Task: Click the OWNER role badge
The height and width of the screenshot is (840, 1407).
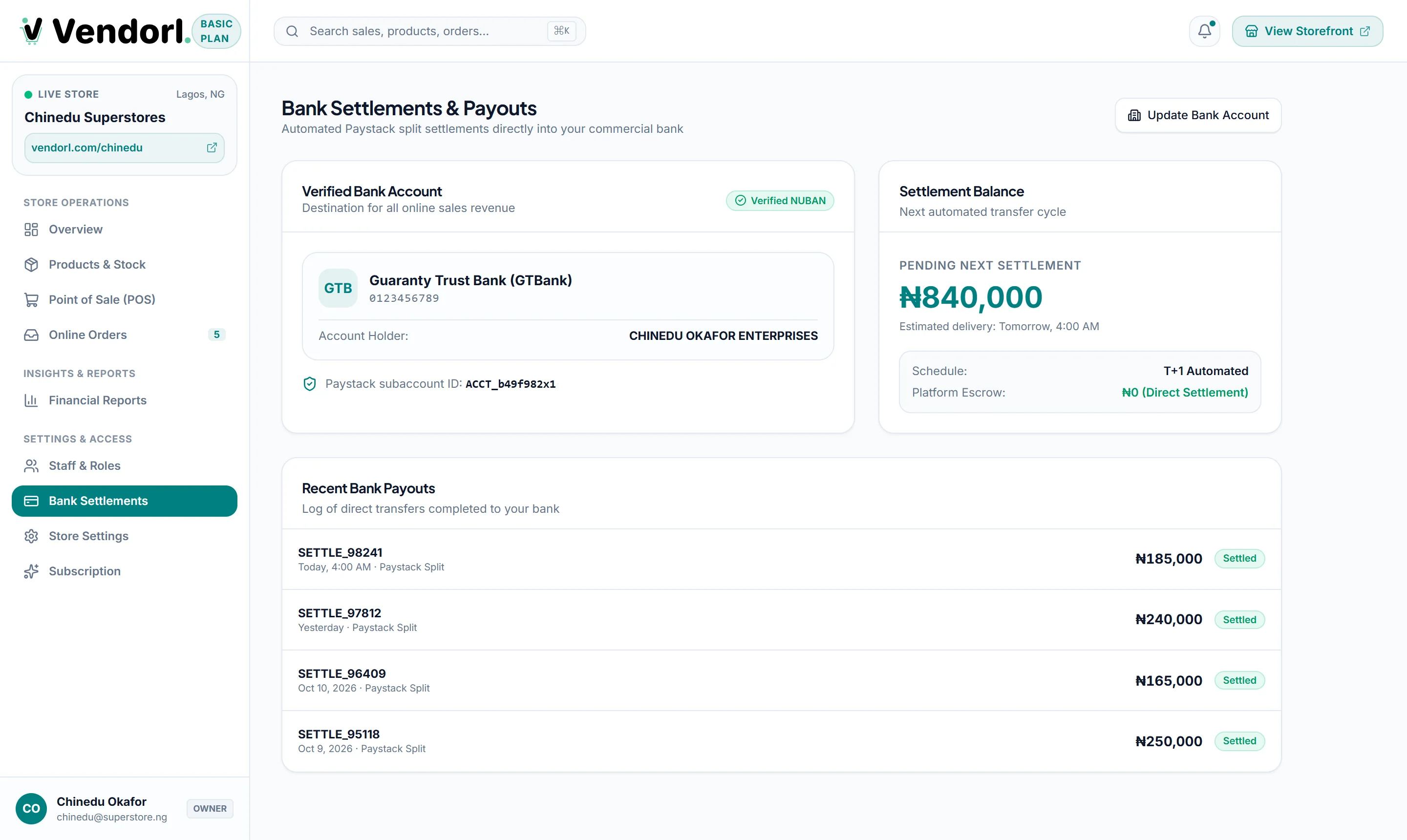Action: pos(210,808)
